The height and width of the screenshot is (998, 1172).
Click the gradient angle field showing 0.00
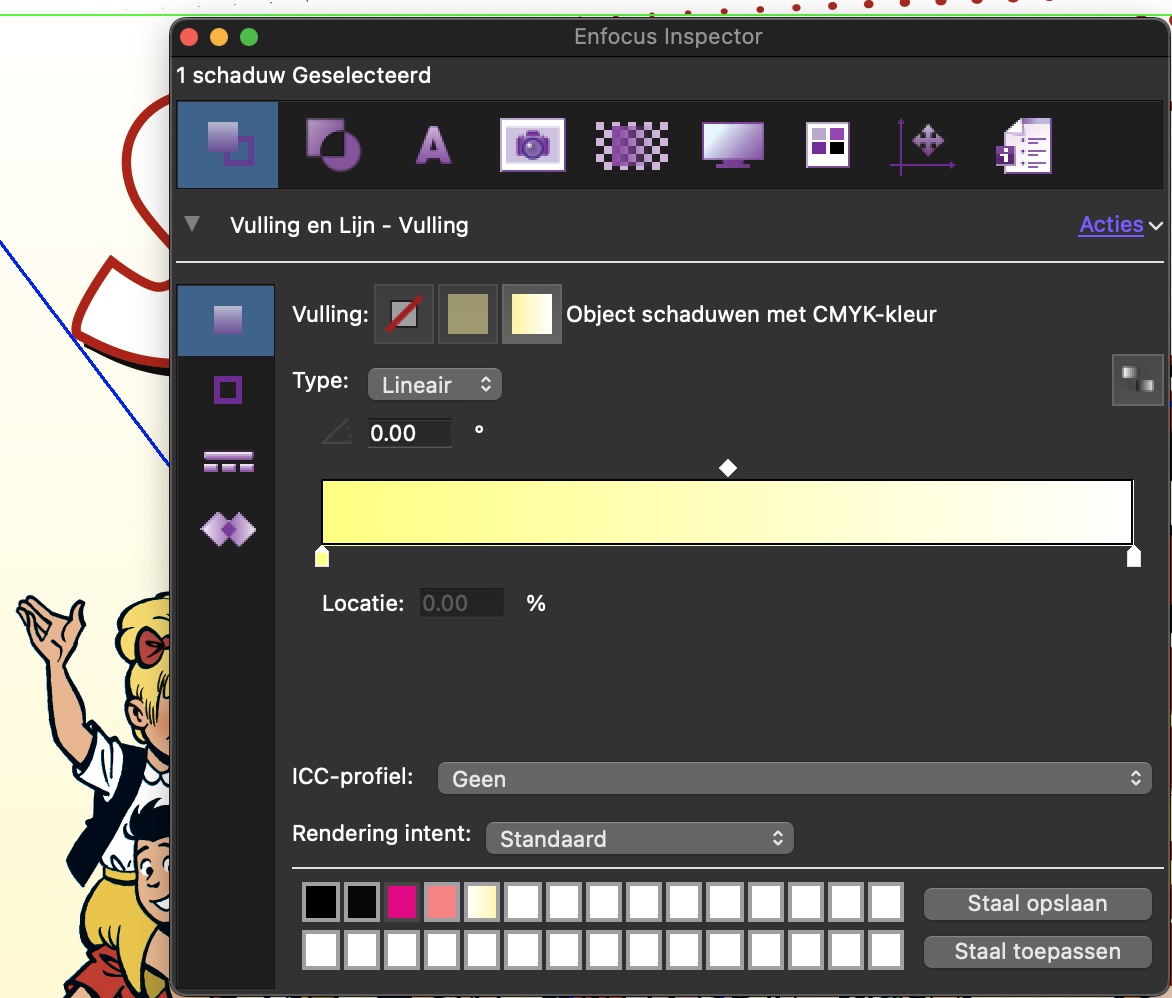[410, 433]
